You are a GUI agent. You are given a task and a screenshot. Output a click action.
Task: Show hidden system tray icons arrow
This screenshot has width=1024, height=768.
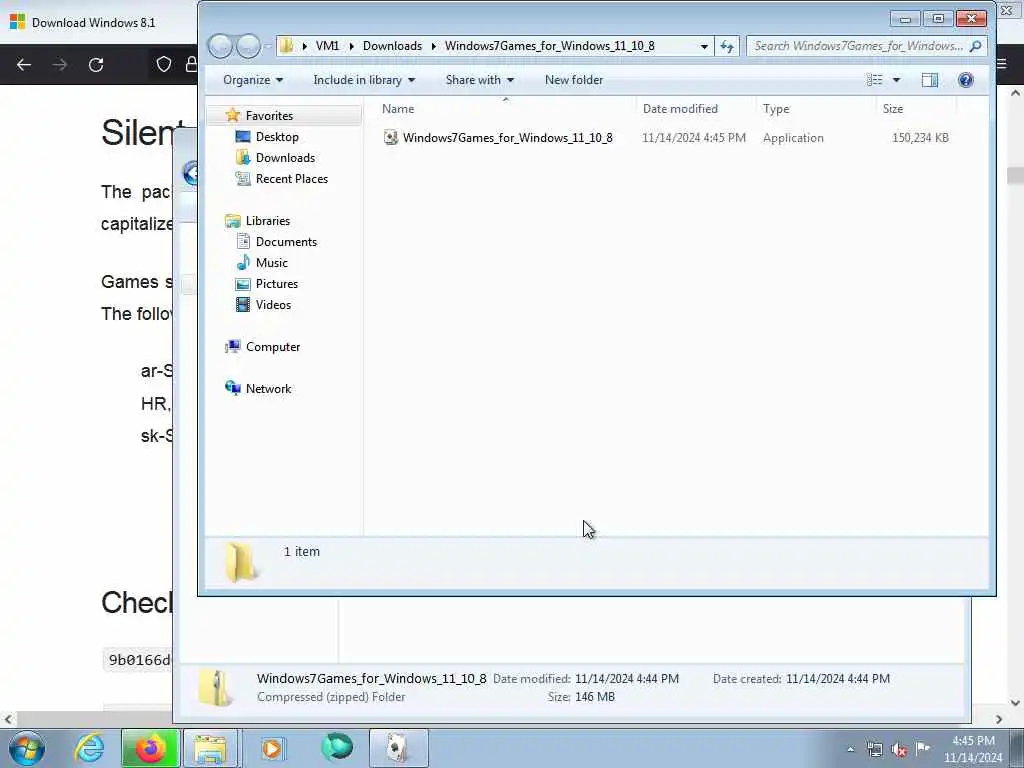[850, 750]
